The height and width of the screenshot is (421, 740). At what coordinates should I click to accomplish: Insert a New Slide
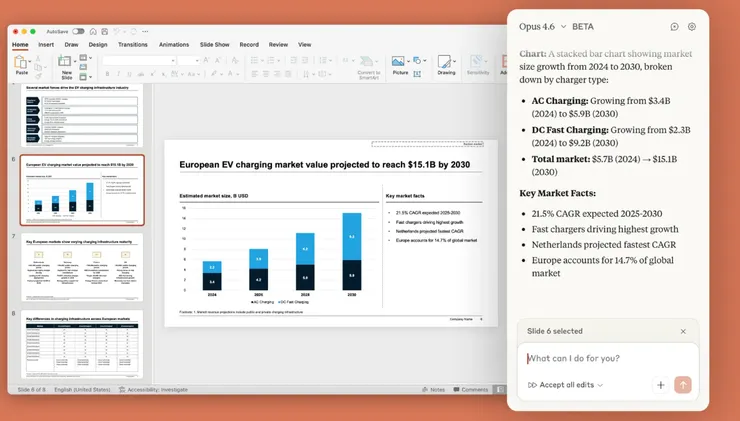pos(67,67)
